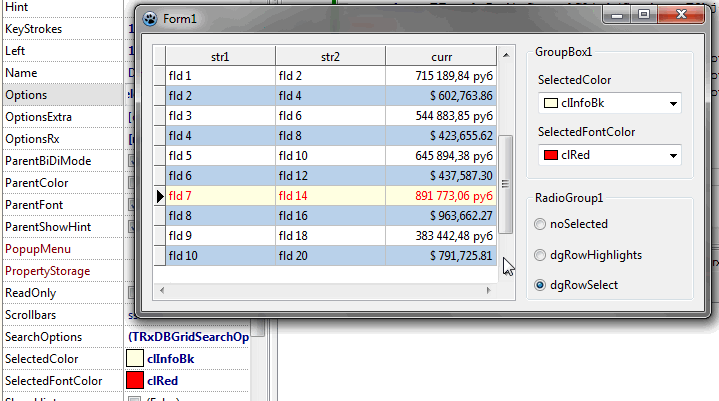Screen dimensions: 719x401
Task: Click left arrow of horizontal scrollbar
Action: (159, 291)
